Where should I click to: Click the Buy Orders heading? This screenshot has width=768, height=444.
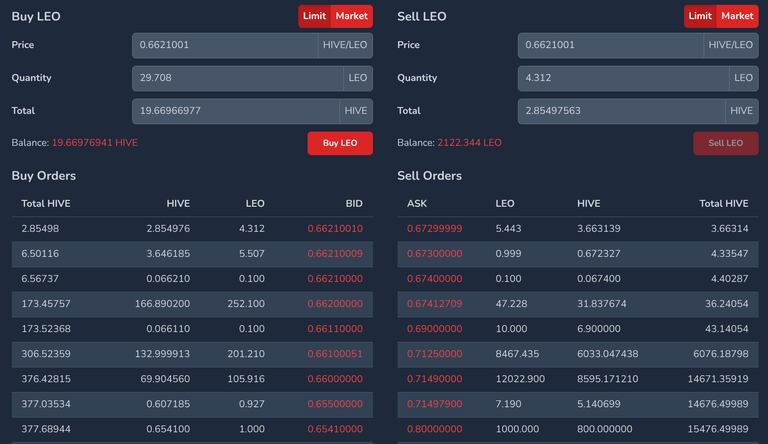[x=44, y=175]
